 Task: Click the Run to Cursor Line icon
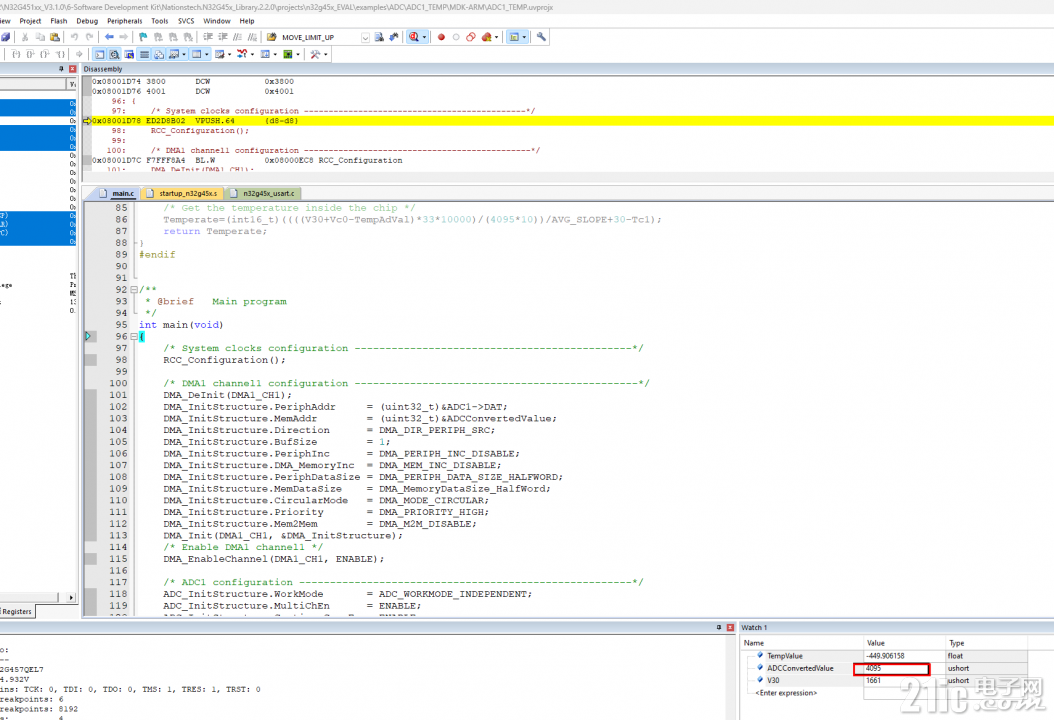click(60, 54)
